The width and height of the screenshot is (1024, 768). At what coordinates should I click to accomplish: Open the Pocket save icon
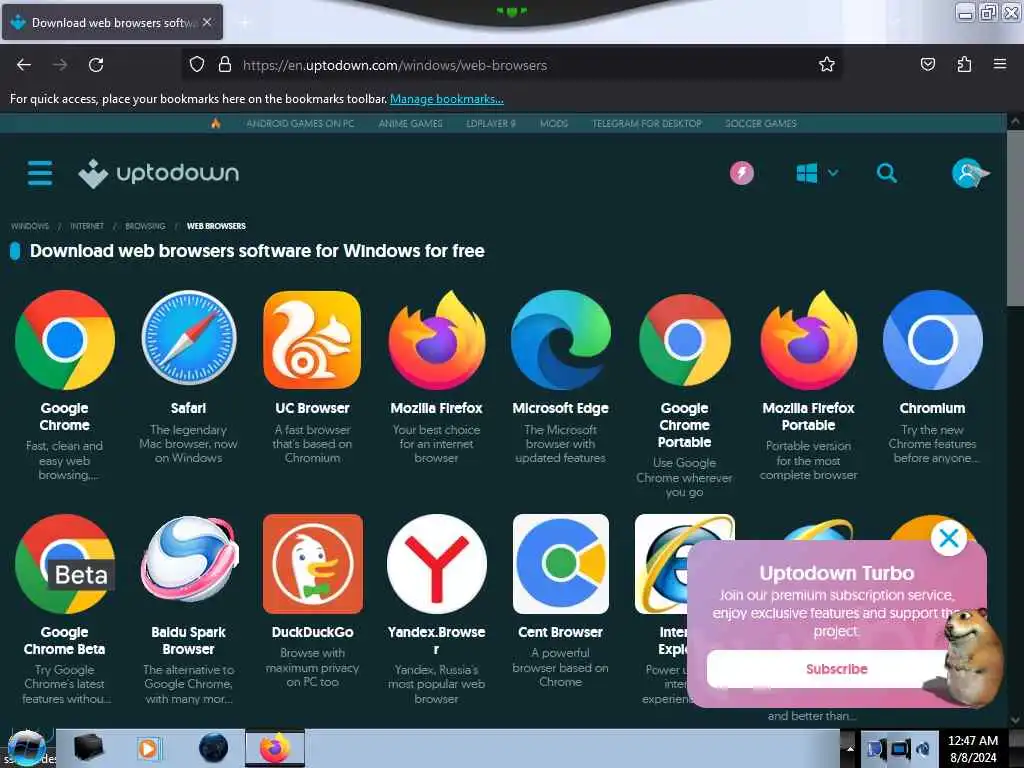pyautogui.click(x=927, y=64)
